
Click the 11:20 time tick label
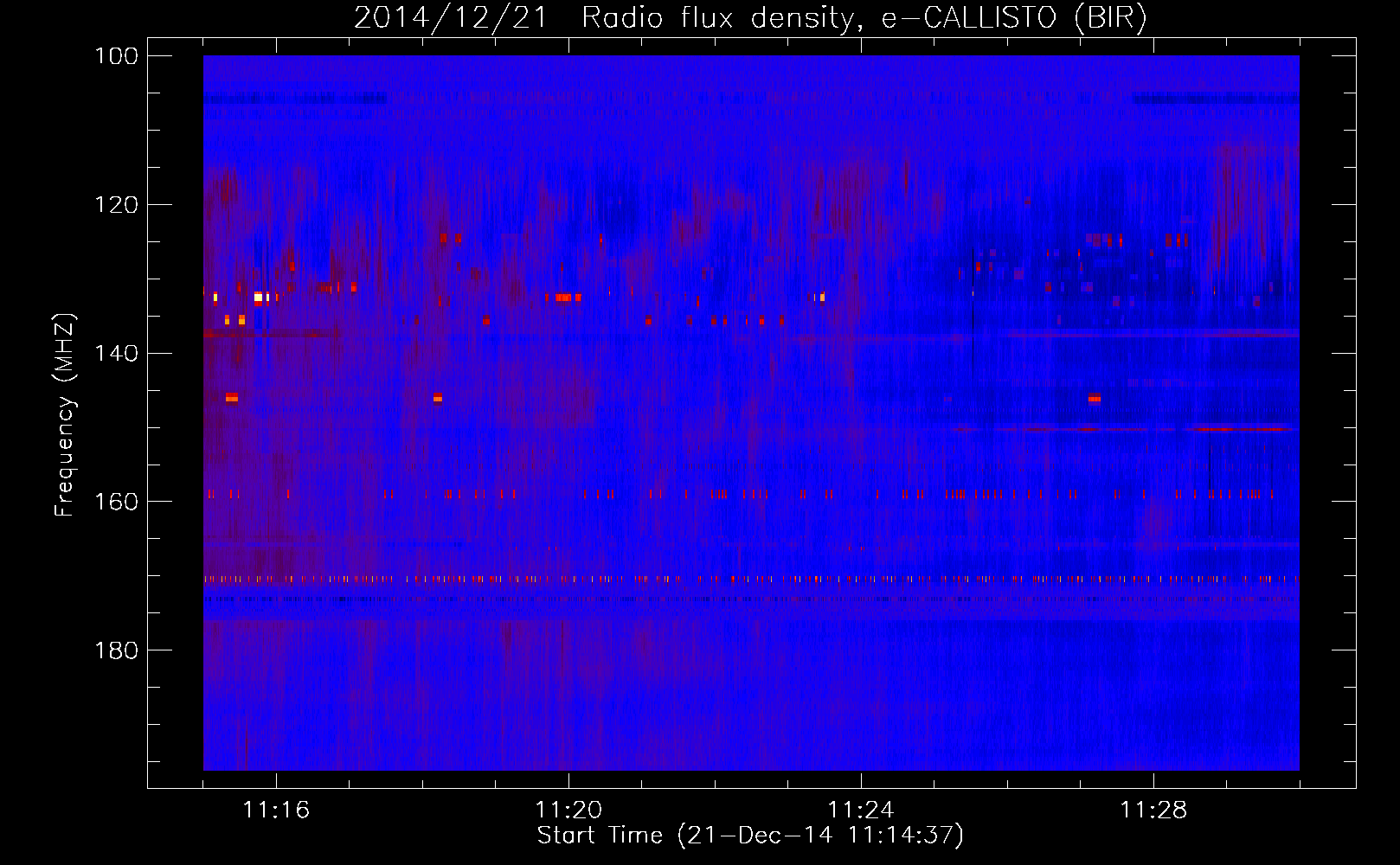(568, 811)
